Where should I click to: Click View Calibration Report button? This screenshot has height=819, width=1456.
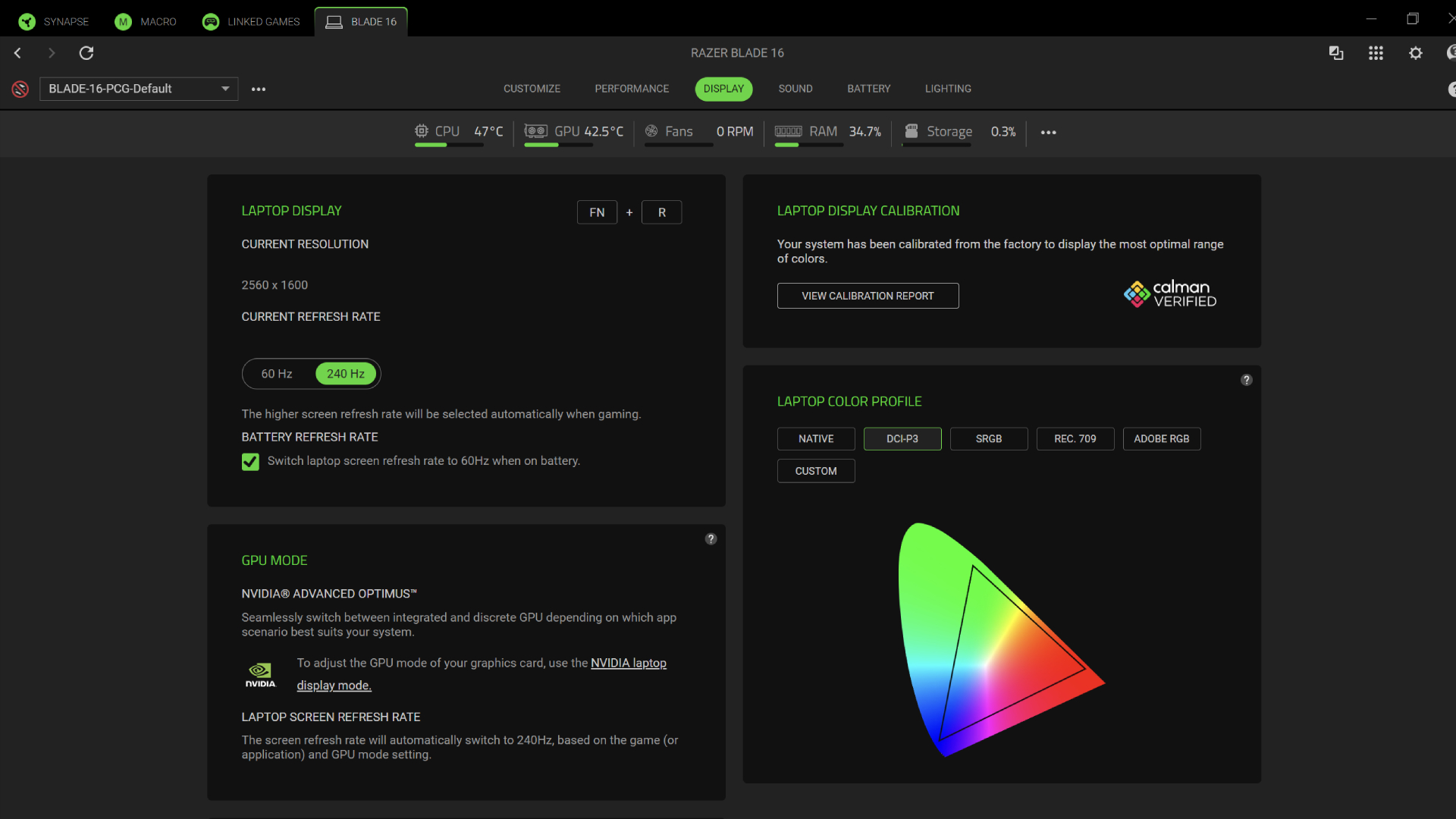click(x=868, y=296)
